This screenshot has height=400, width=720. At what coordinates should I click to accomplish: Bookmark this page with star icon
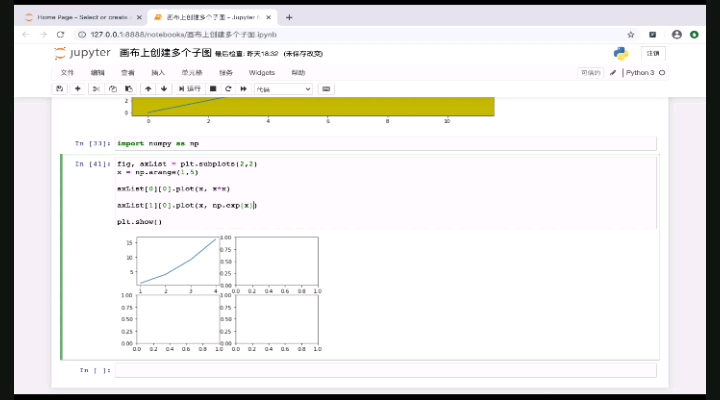[x=631, y=34]
